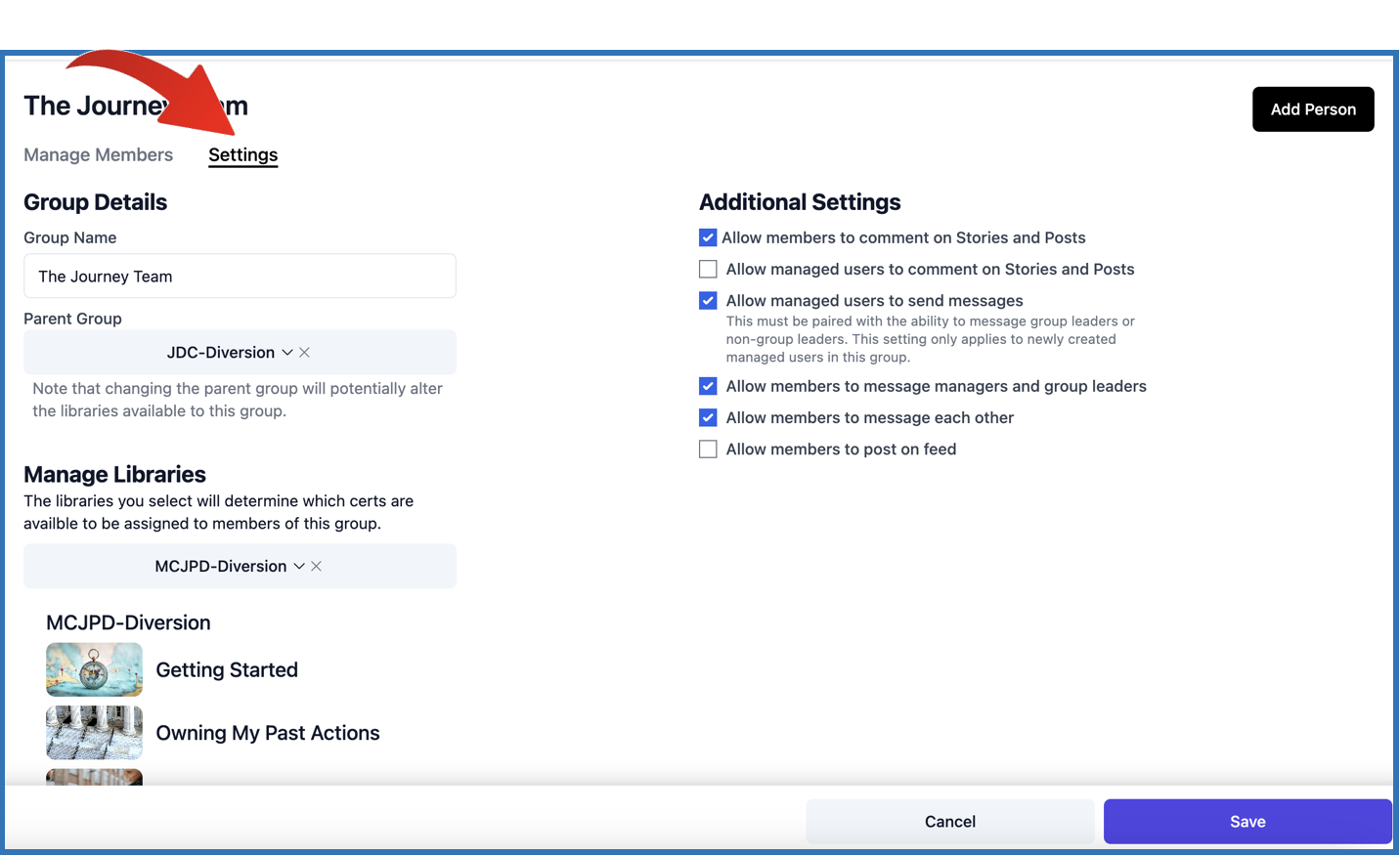This screenshot has width=1400, height=856.
Task: Expand the JDC-Diversion parent group chevron
Action: click(x=287, y=353)
